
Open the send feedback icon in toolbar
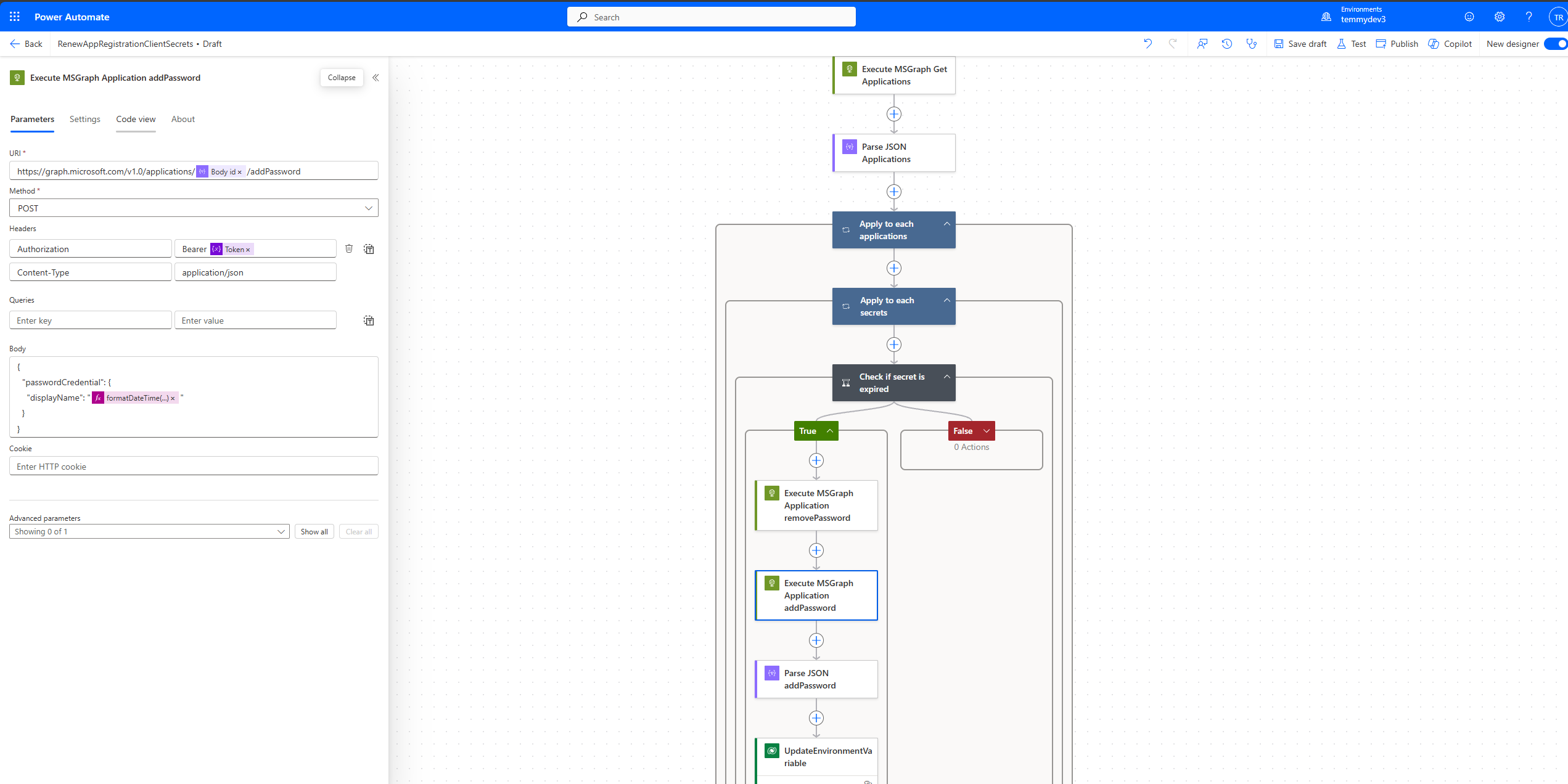tap(1202, 44)
